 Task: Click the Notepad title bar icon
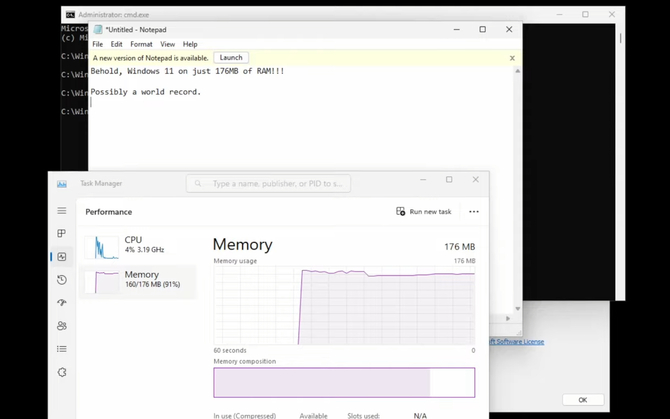98,29
